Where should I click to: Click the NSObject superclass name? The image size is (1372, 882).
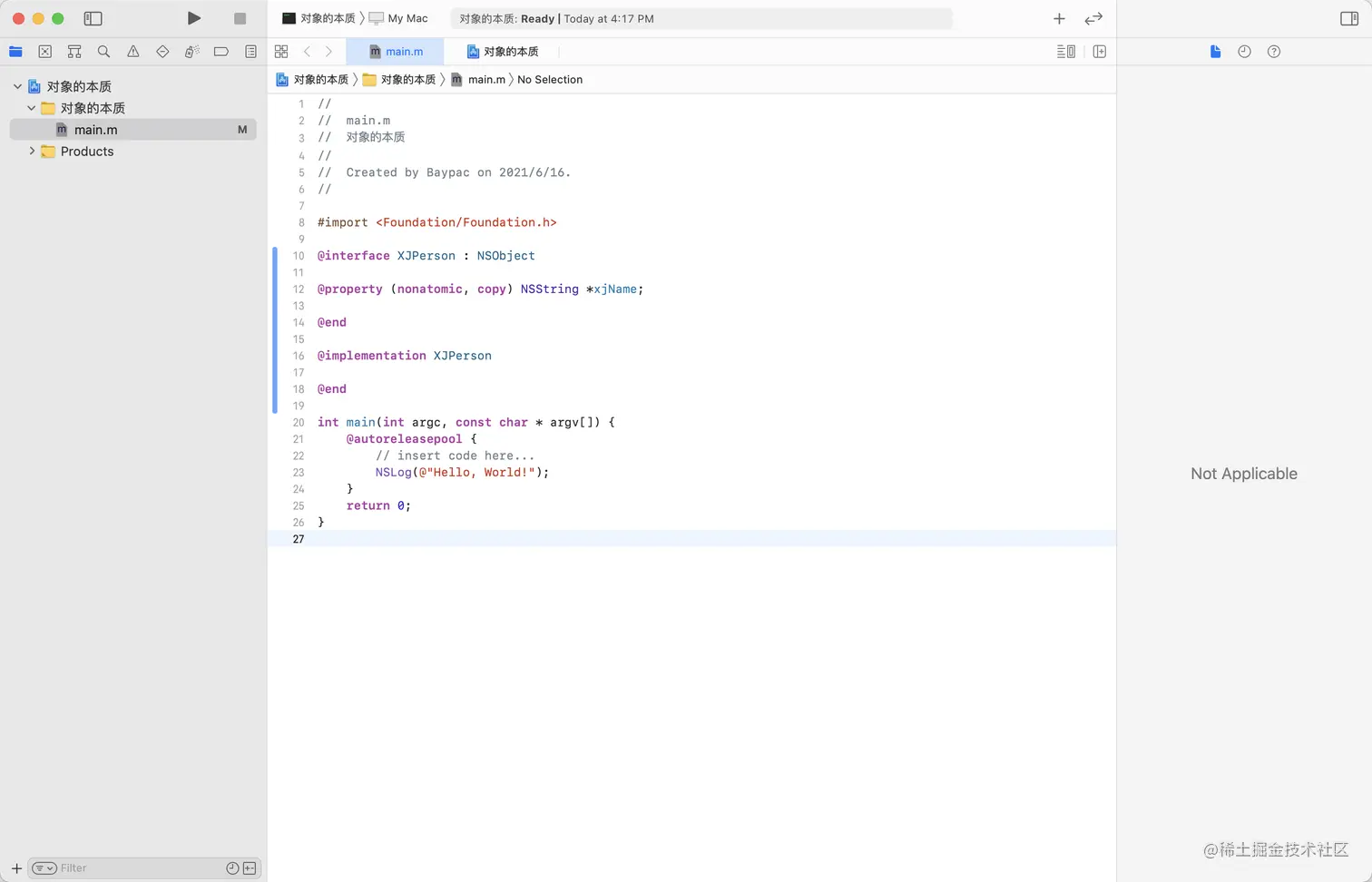point(506,256)
